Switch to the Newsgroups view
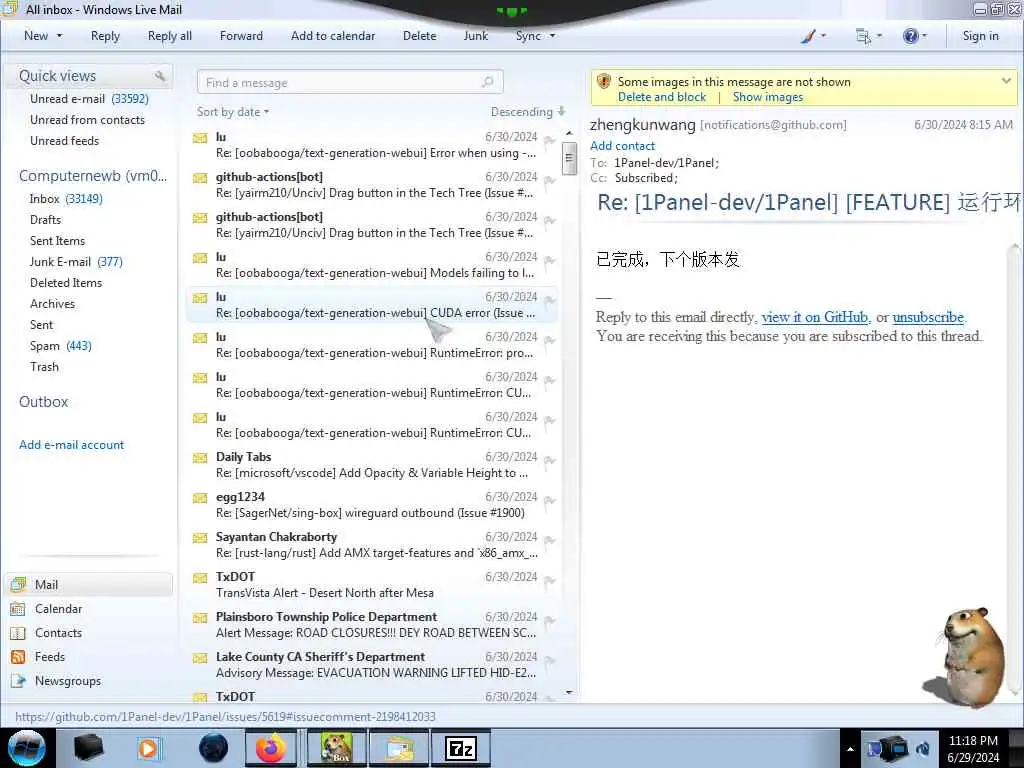The image size is (1024, 768). tap(56, 680)
